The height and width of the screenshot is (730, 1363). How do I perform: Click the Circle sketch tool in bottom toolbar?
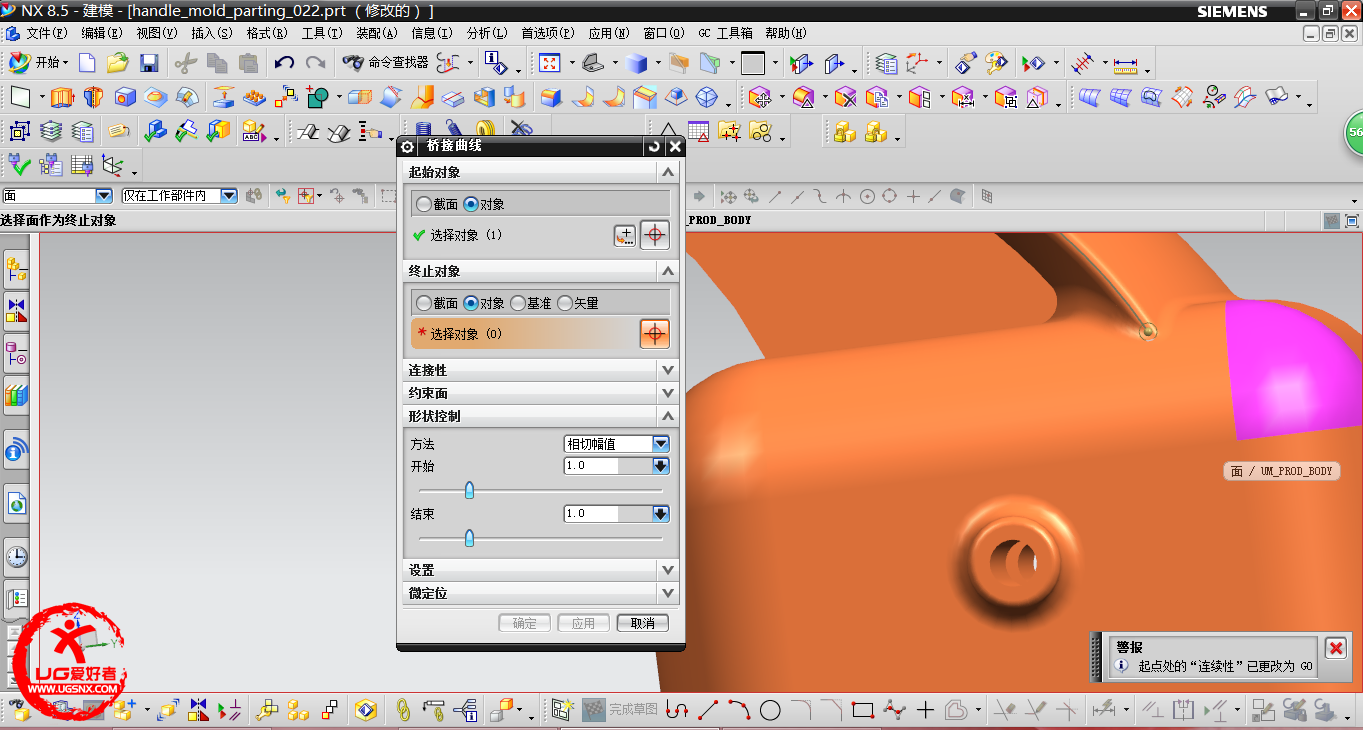click(770, 710)
